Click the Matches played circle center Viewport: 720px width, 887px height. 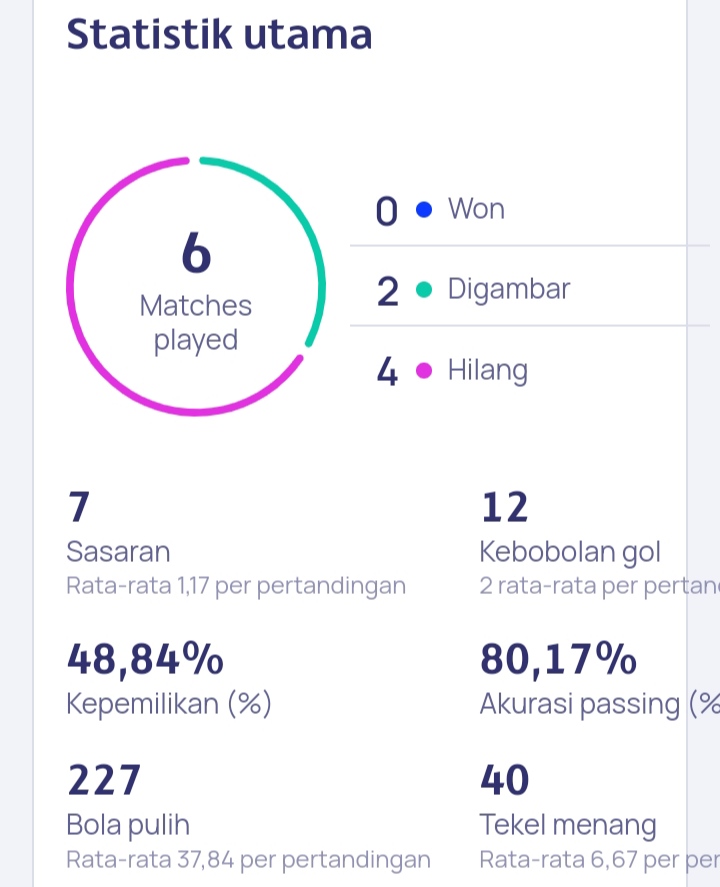click(x=196, y=285)
